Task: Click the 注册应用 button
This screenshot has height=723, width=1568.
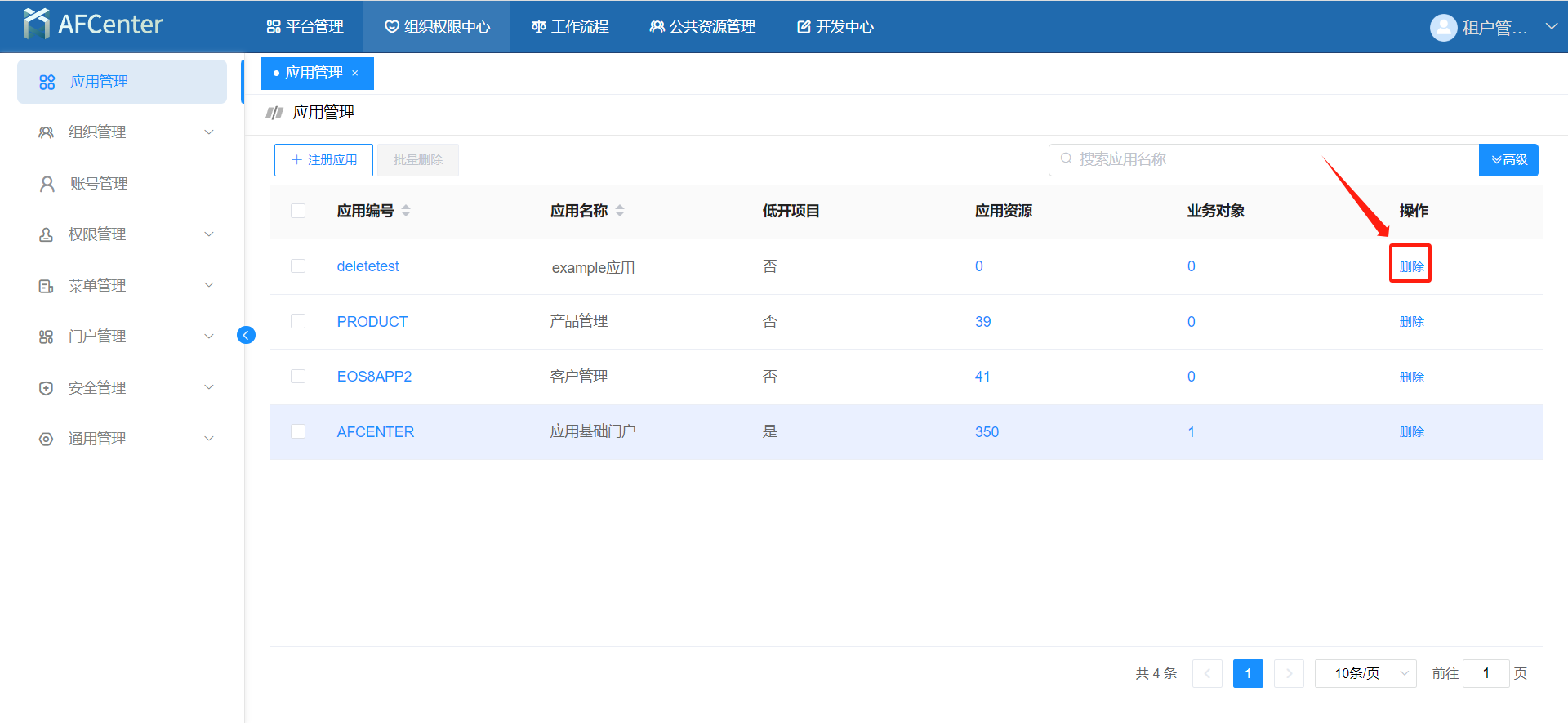Action: (323, 160)
